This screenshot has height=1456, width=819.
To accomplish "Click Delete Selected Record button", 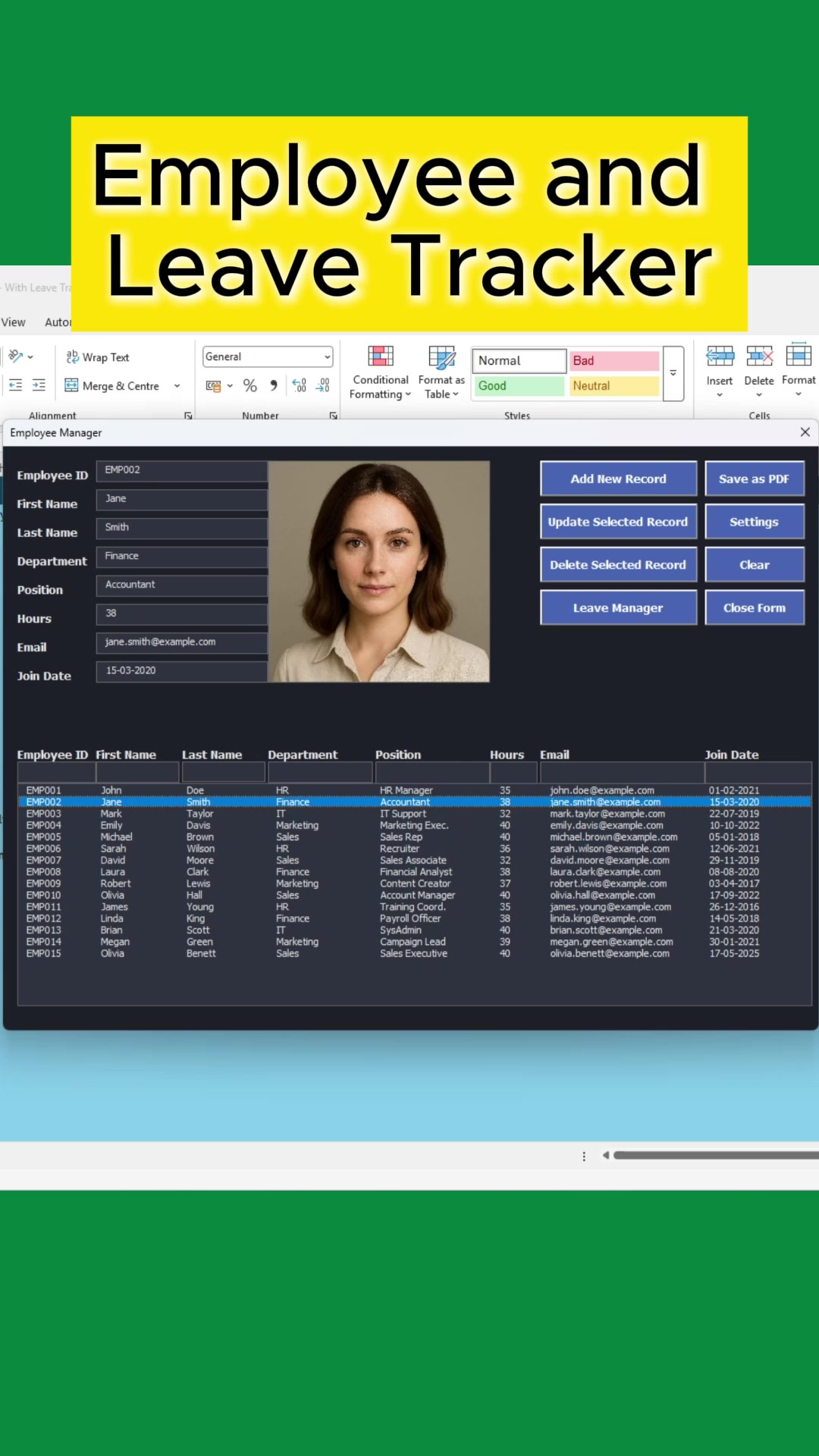I will click(x=618, y=565).
